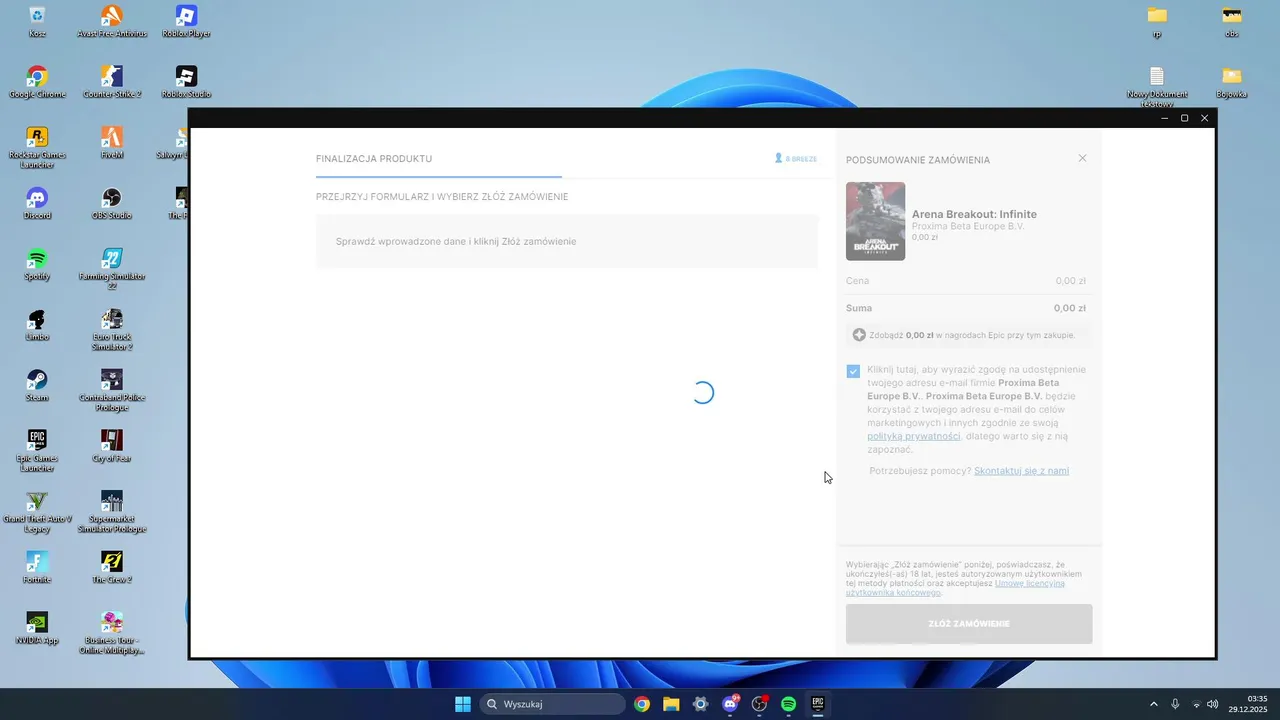Open the Nowy Dokument tekstowy file

1157,87
